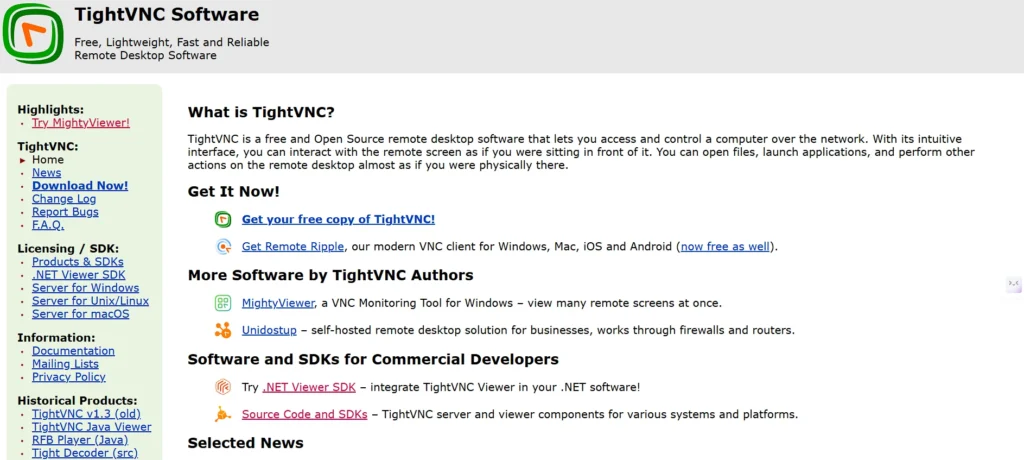Viewport: 1024px width, 460px height.
Task: Open TightVNC v1.3 (old) link
Action: click(x=86, y=414)
